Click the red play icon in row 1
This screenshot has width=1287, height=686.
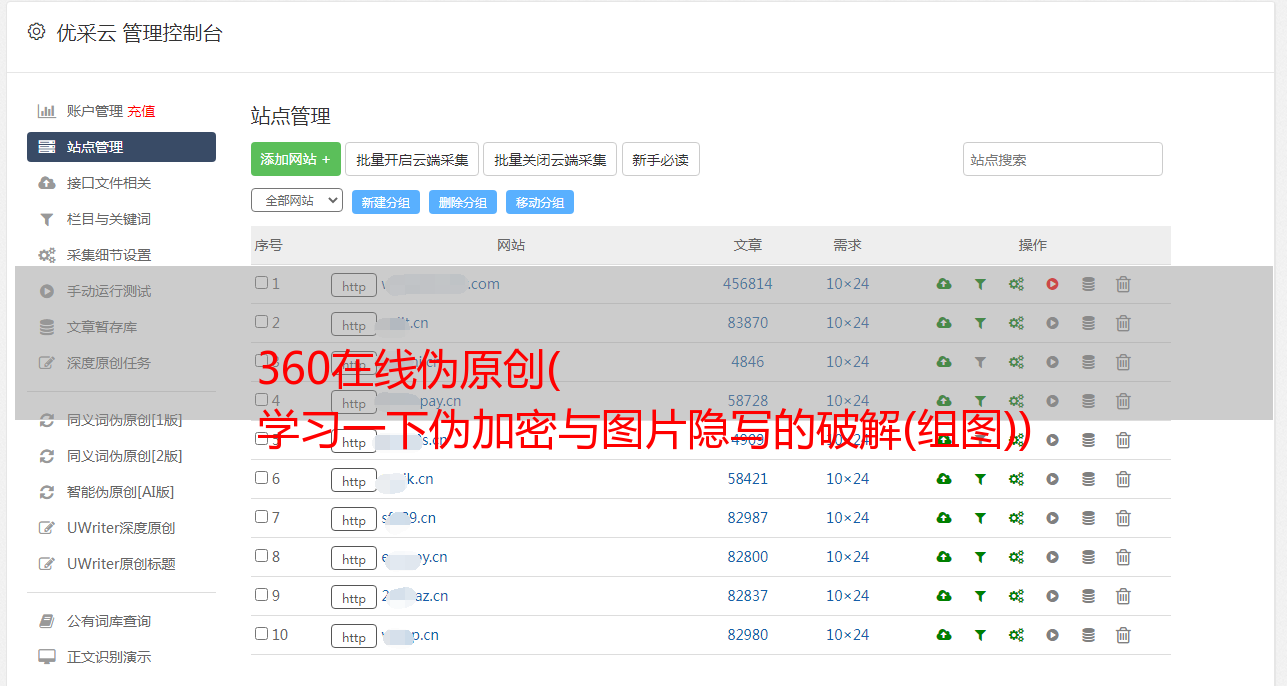click(x=1052, y=284)
